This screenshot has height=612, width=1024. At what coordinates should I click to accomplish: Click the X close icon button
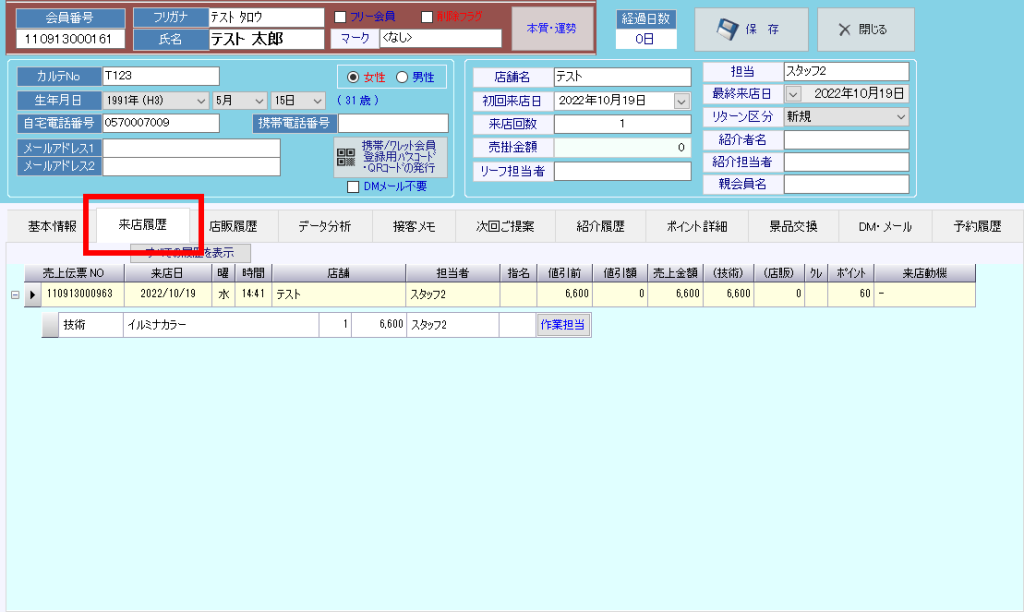coord(845,30)
